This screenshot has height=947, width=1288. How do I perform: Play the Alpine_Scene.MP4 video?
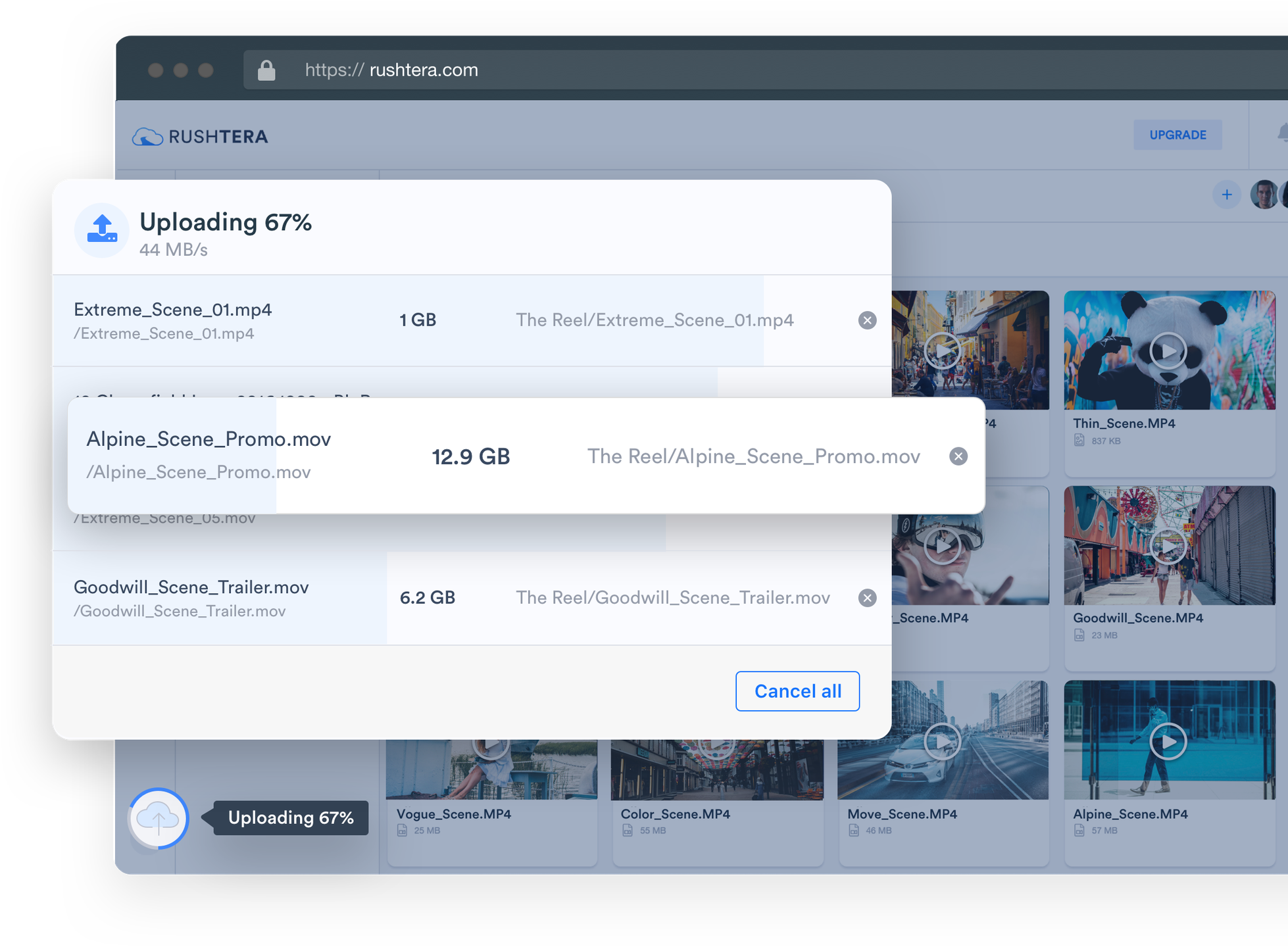[x=1168, y=741]
